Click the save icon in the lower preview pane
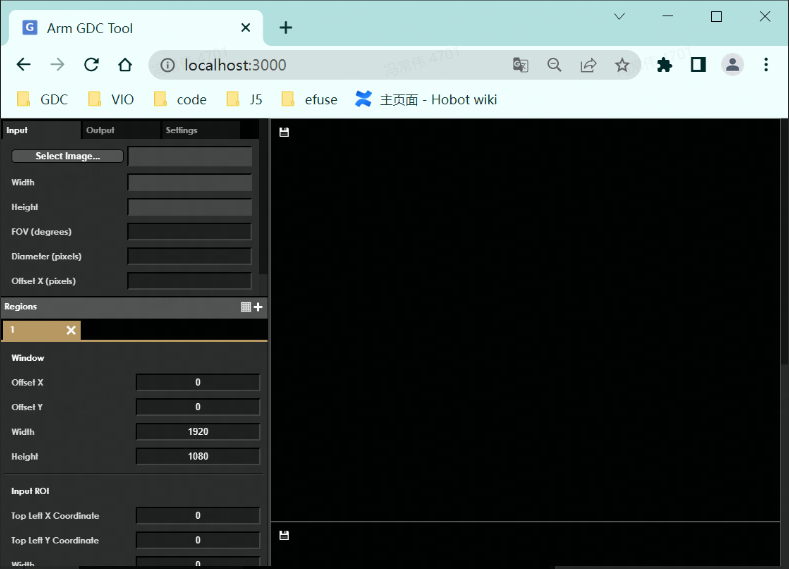This screenshot has height=569, width=789. click(x=284, y=536)
